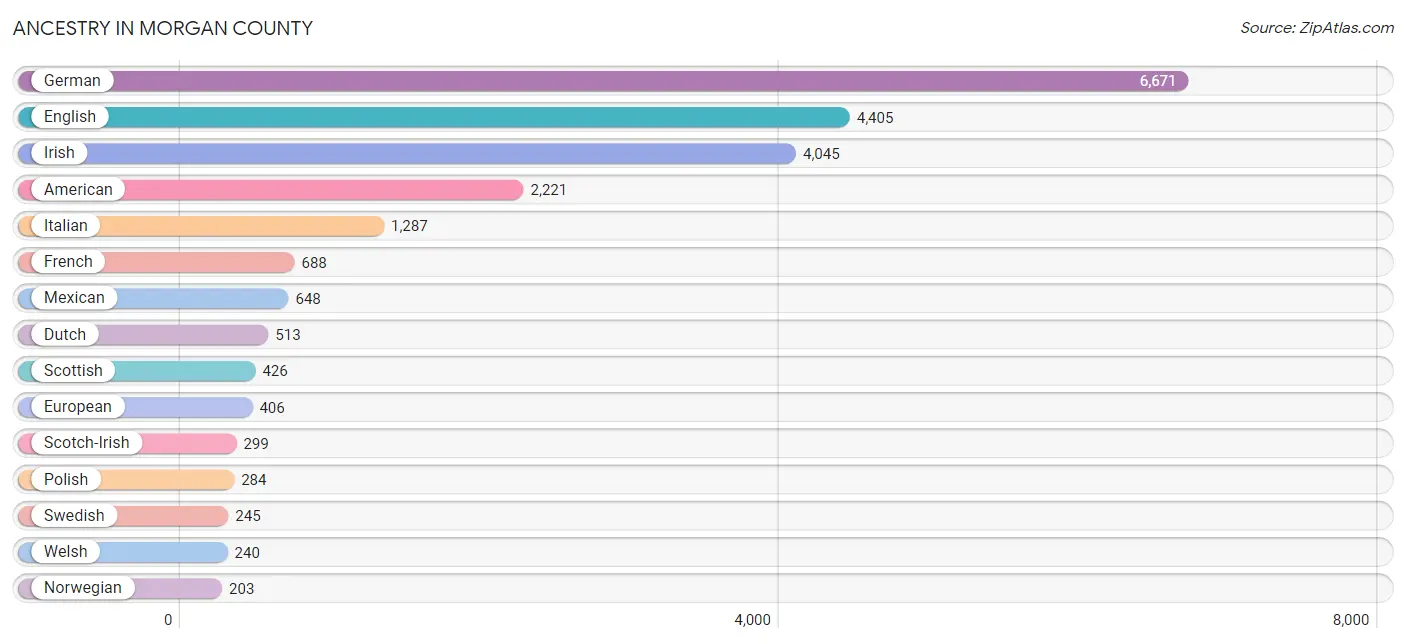Image resolution: width=1406 pixels, height=644 pixels.
Task: Click the value 4,405 next to English
Action: (x=875, y=118)
